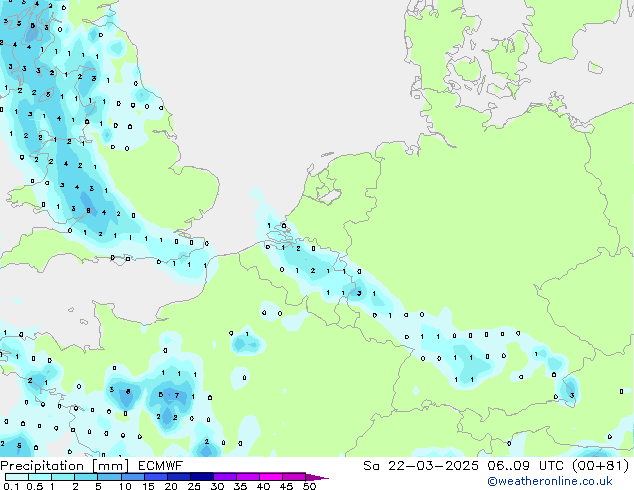Screen dimensions: 634x490
Task: Select the 45–50 mm legend swatch
Action: click(294, 477)
